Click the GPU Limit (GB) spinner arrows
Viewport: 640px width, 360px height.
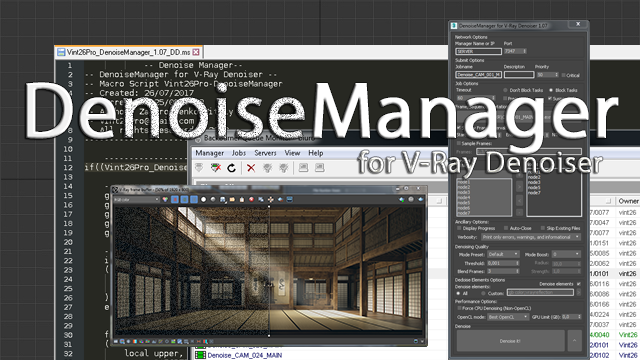coord(579,317)
